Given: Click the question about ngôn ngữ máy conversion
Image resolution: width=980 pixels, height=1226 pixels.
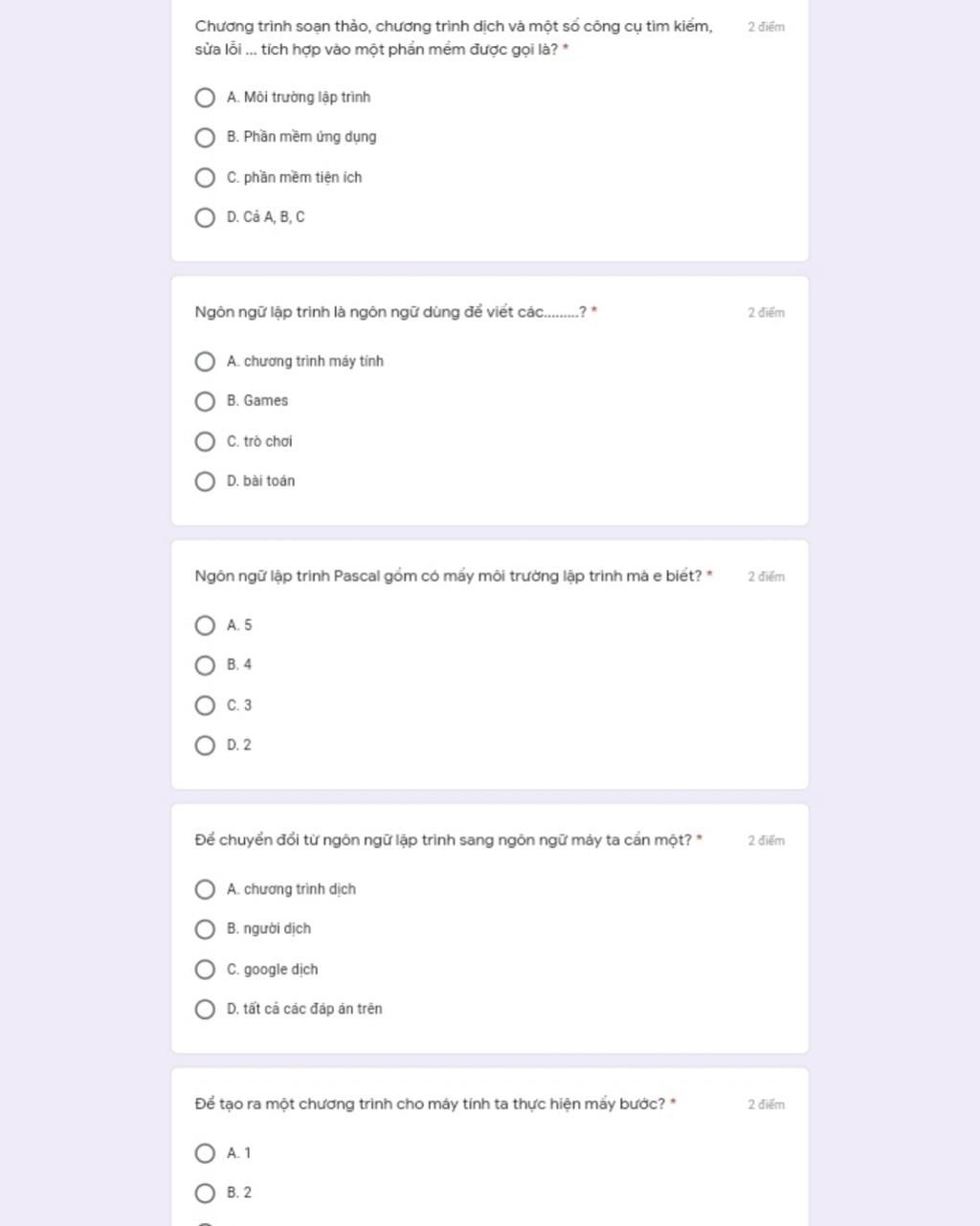Looking at the screenshot, I should 442,840.
